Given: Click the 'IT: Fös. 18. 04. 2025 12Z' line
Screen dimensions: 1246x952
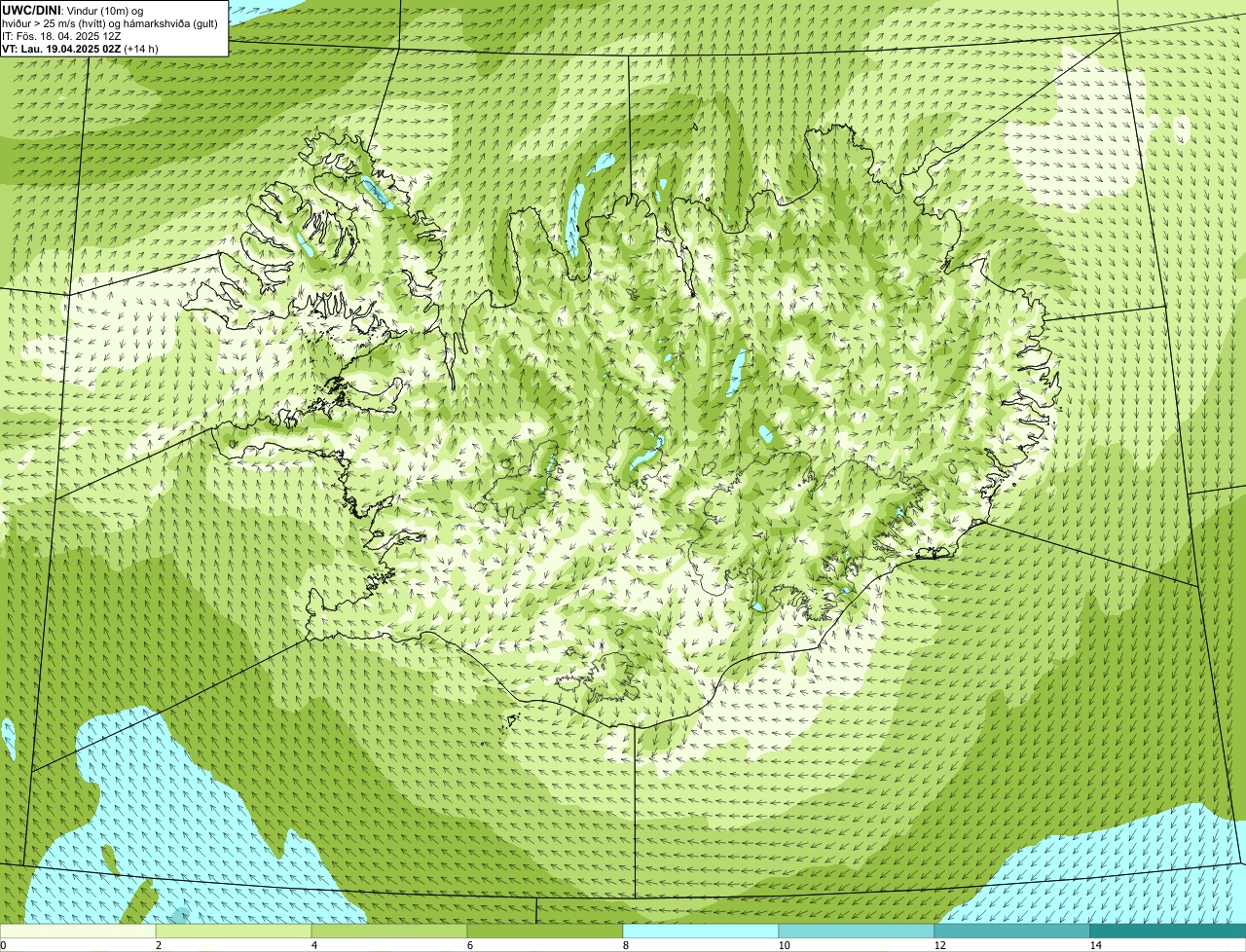Looking at the screenshot, I should [61, 35].
